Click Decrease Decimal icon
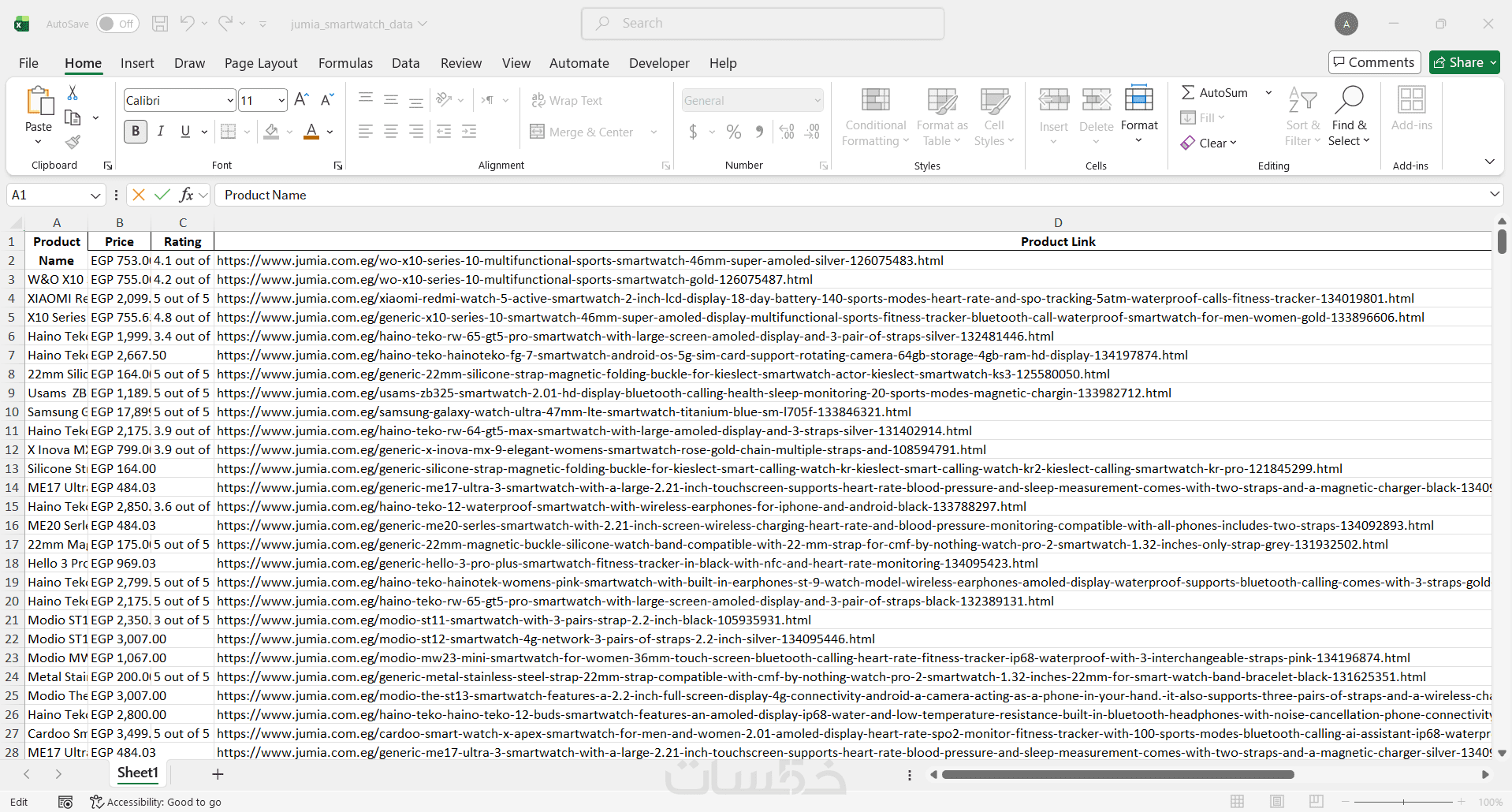 [x=812, y=132]
